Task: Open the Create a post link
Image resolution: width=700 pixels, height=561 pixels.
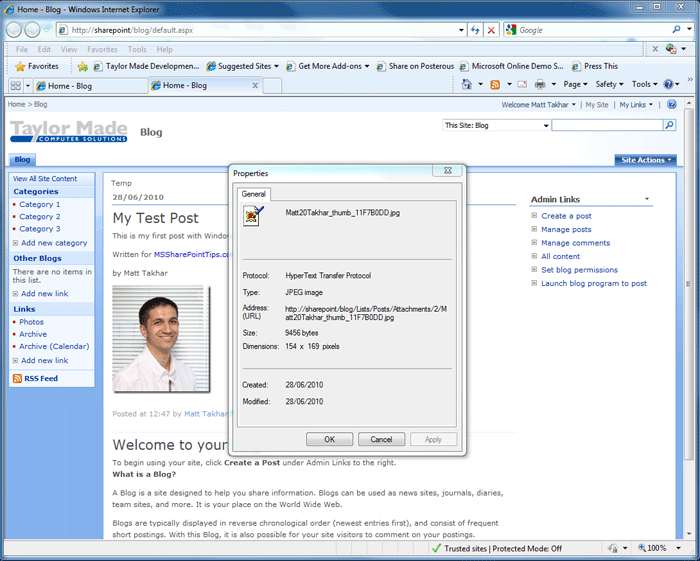Action: 566,216
